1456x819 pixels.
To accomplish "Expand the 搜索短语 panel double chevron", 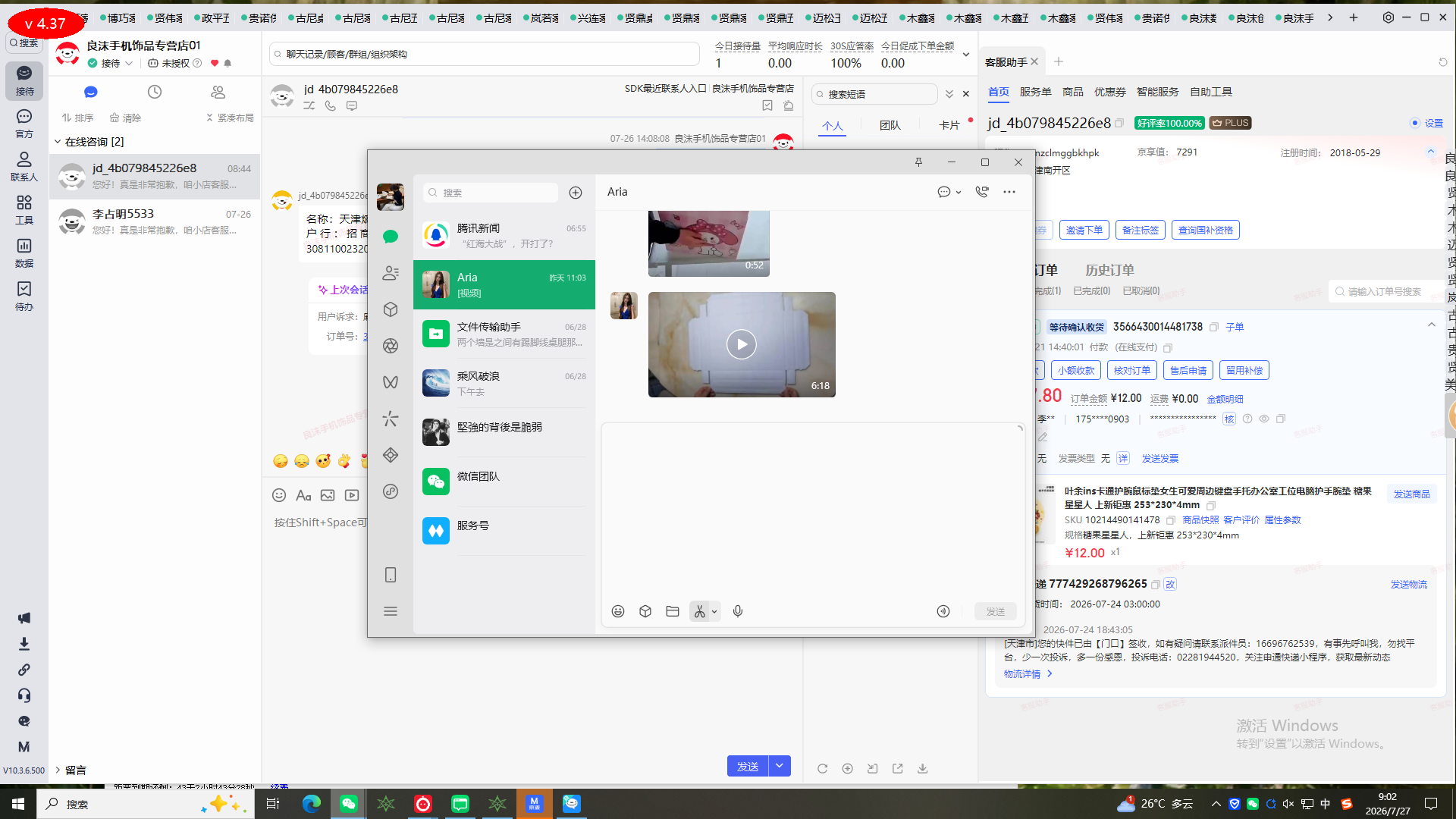I will click(x=949, y=94).
